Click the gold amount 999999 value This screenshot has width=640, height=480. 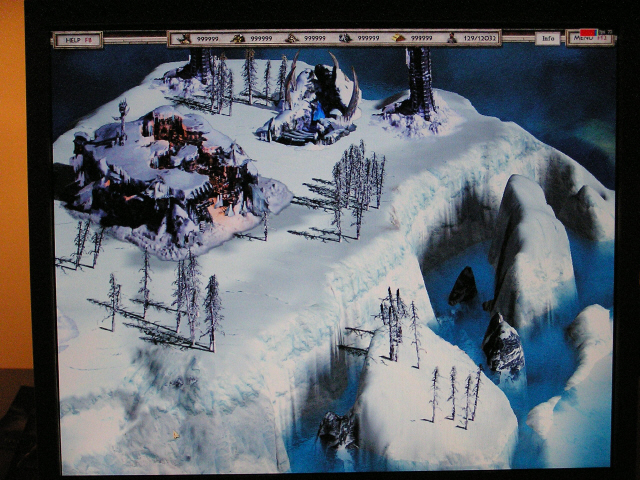422,38
